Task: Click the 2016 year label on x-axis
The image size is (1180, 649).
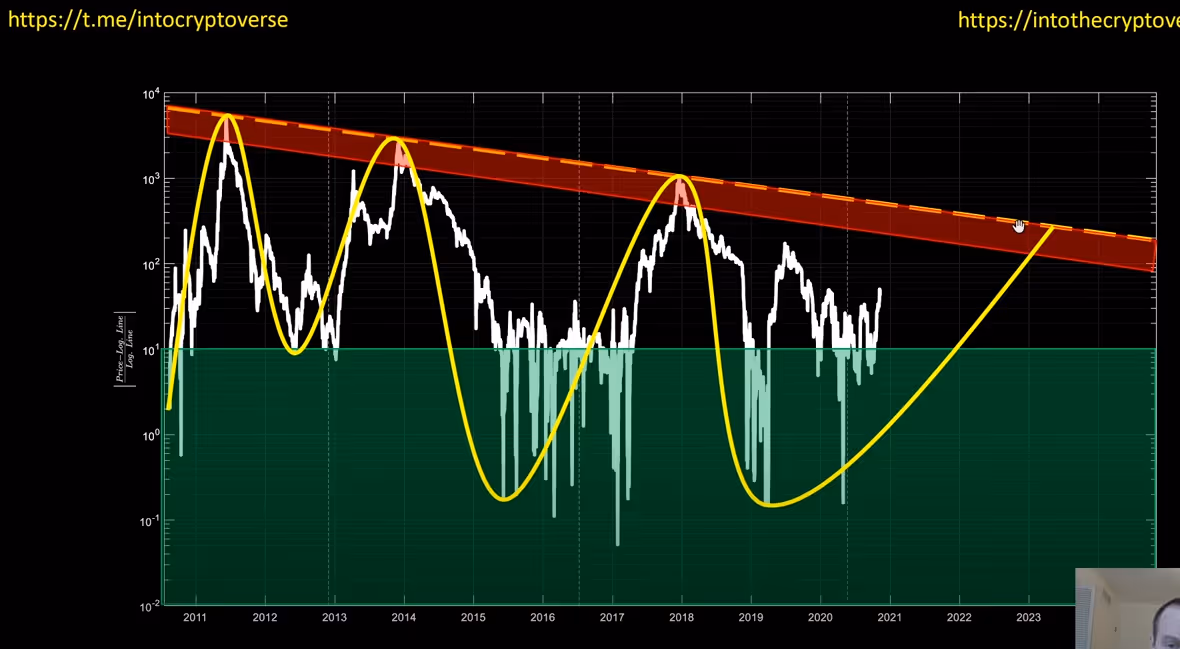Action: pyautogui.click(x=542, y=617)
